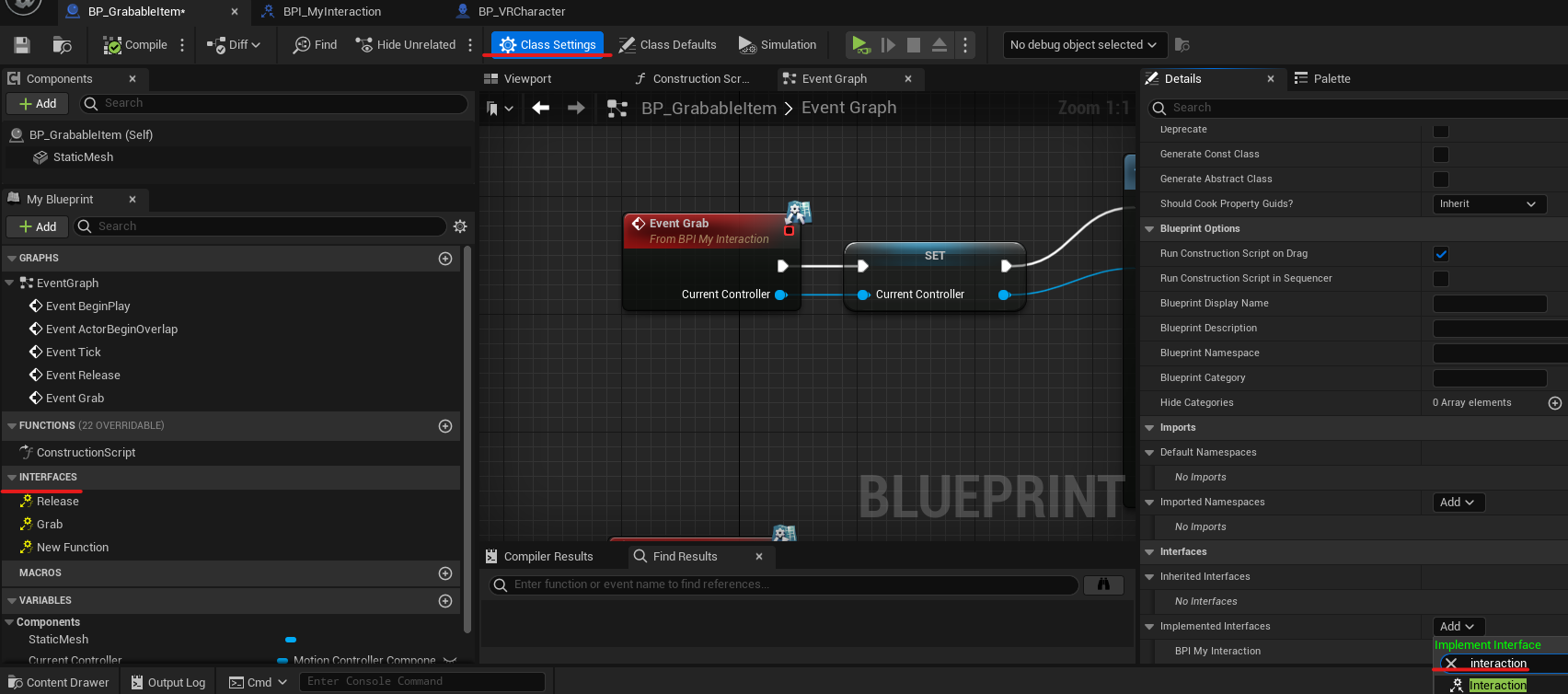Open Class Settings

click(x=548, y=45)
